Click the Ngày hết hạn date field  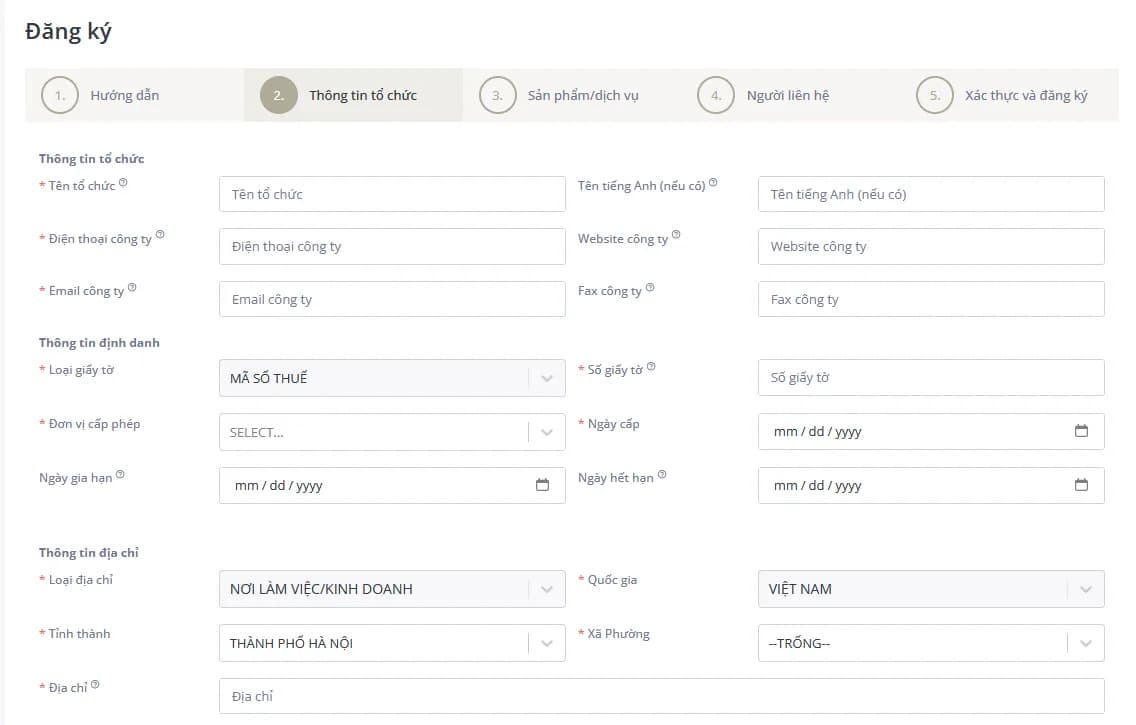(x=931, y=485)
